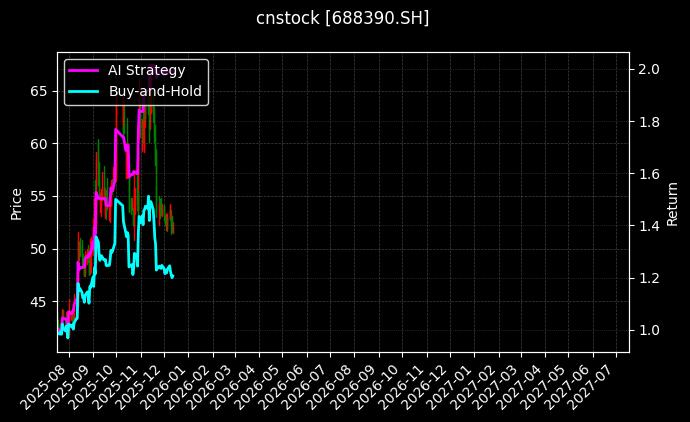Click the 1.4 tick on Return axis
Screen dimensions: 690x422
[649, 226]
